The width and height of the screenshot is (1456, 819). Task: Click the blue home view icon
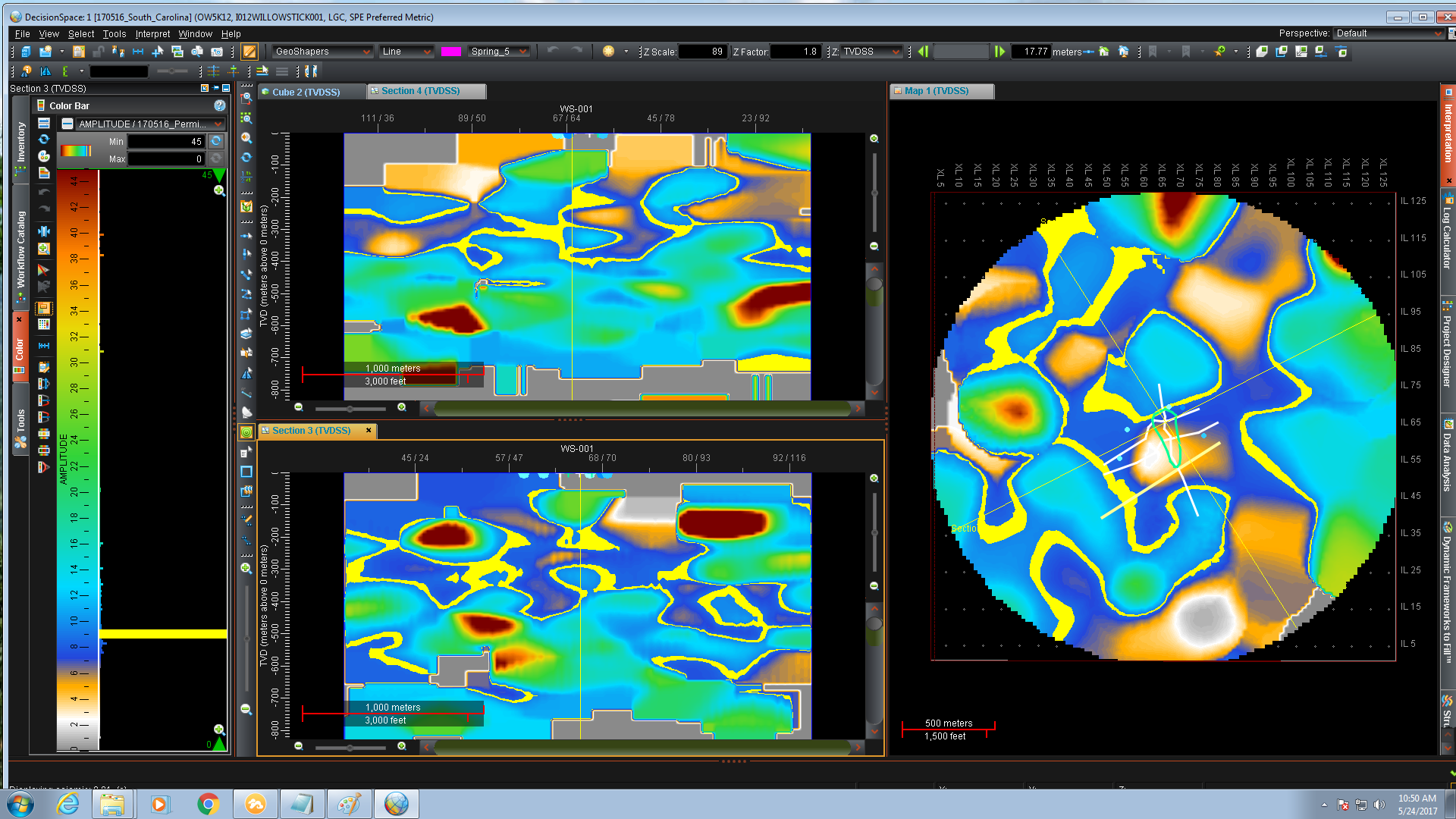1124,52
